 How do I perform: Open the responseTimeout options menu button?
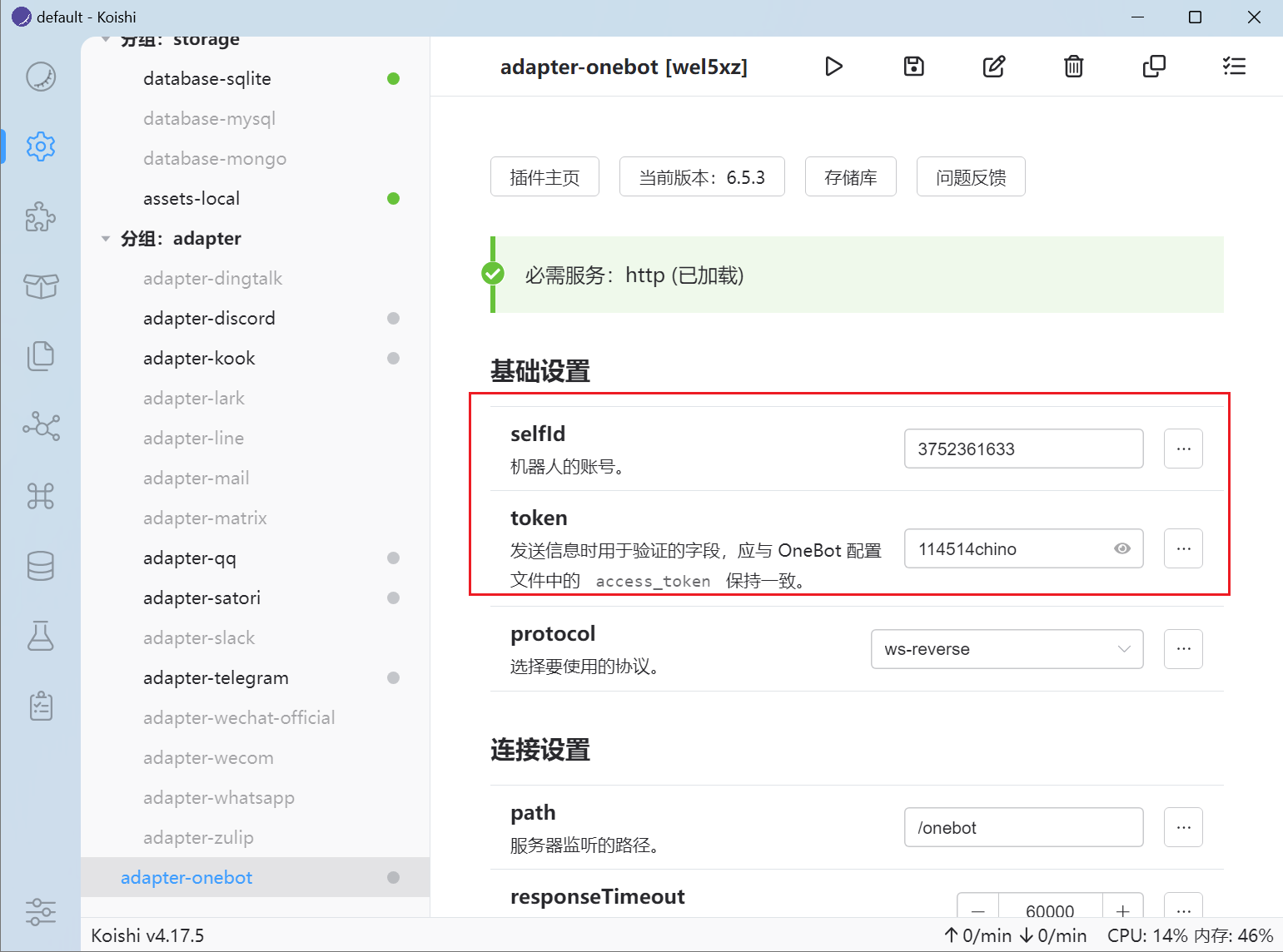(x=1183, y=906)
